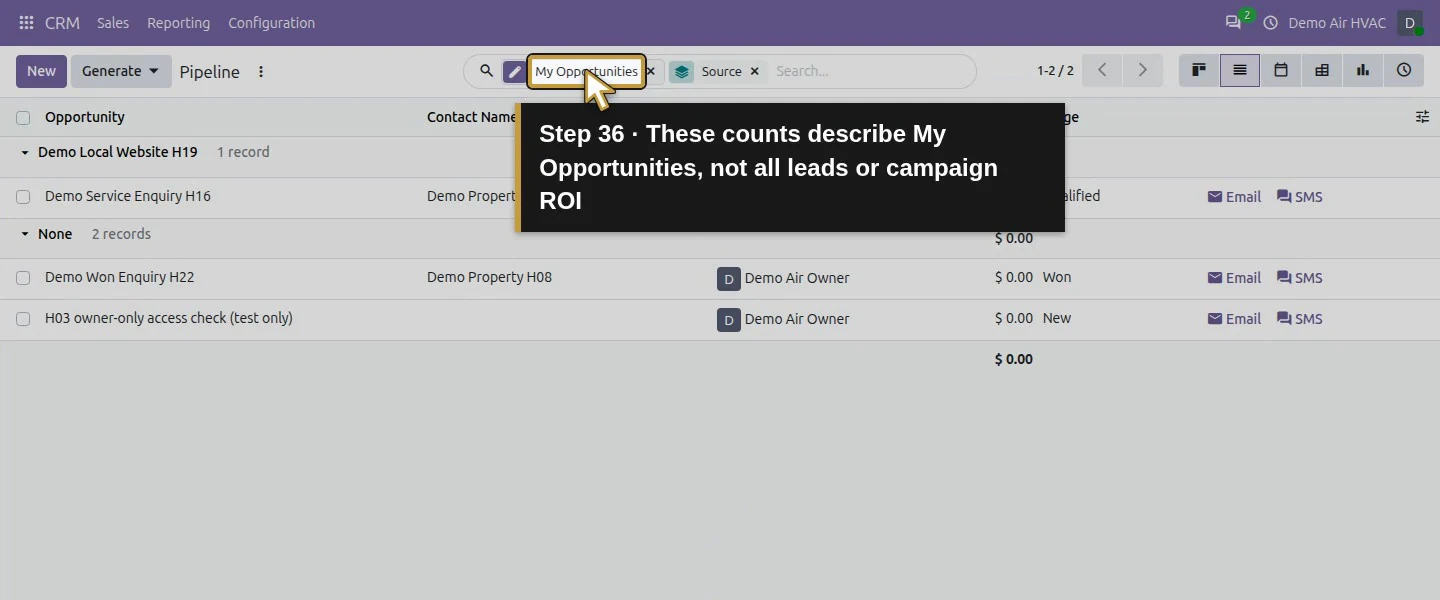Open the apps grid menu
Screen dimensions: 1440x600
coord(26,23)
